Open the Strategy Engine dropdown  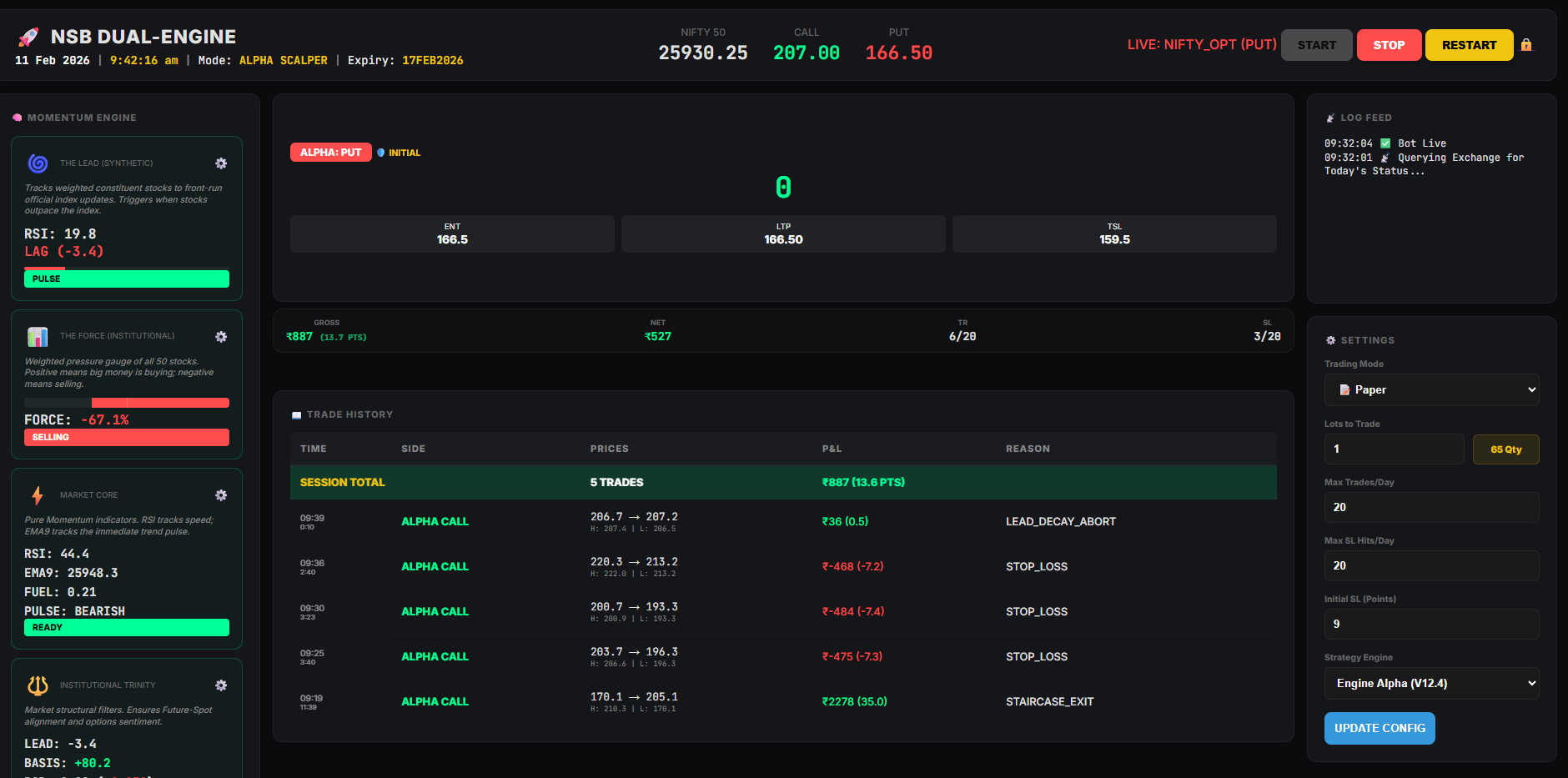[x=1431, y=684]
